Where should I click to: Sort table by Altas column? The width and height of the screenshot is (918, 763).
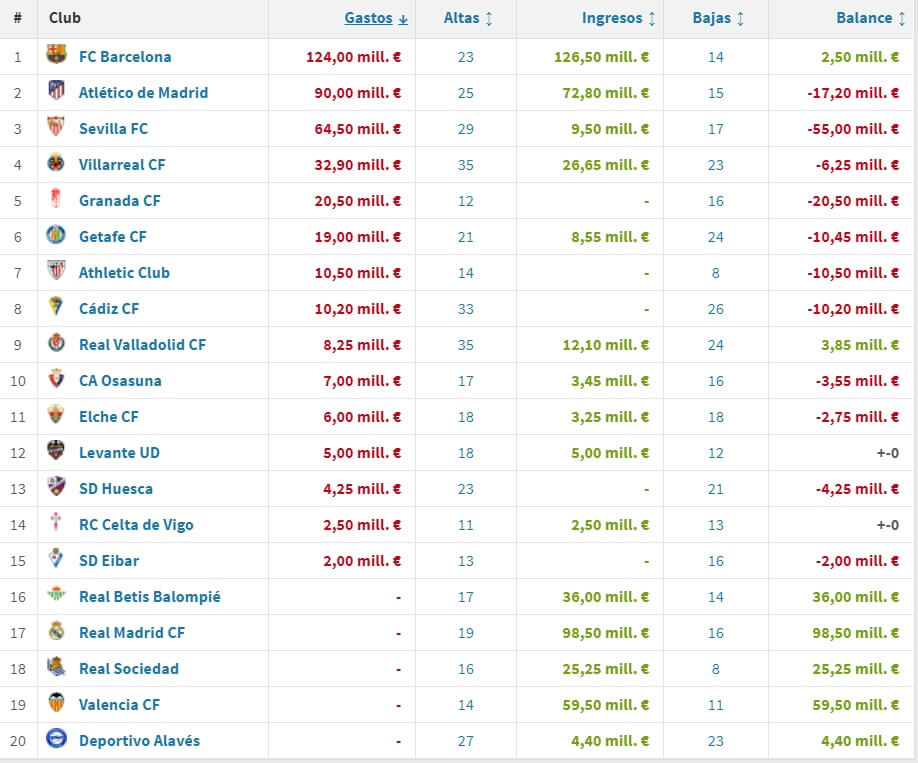(x=468, y=18)
